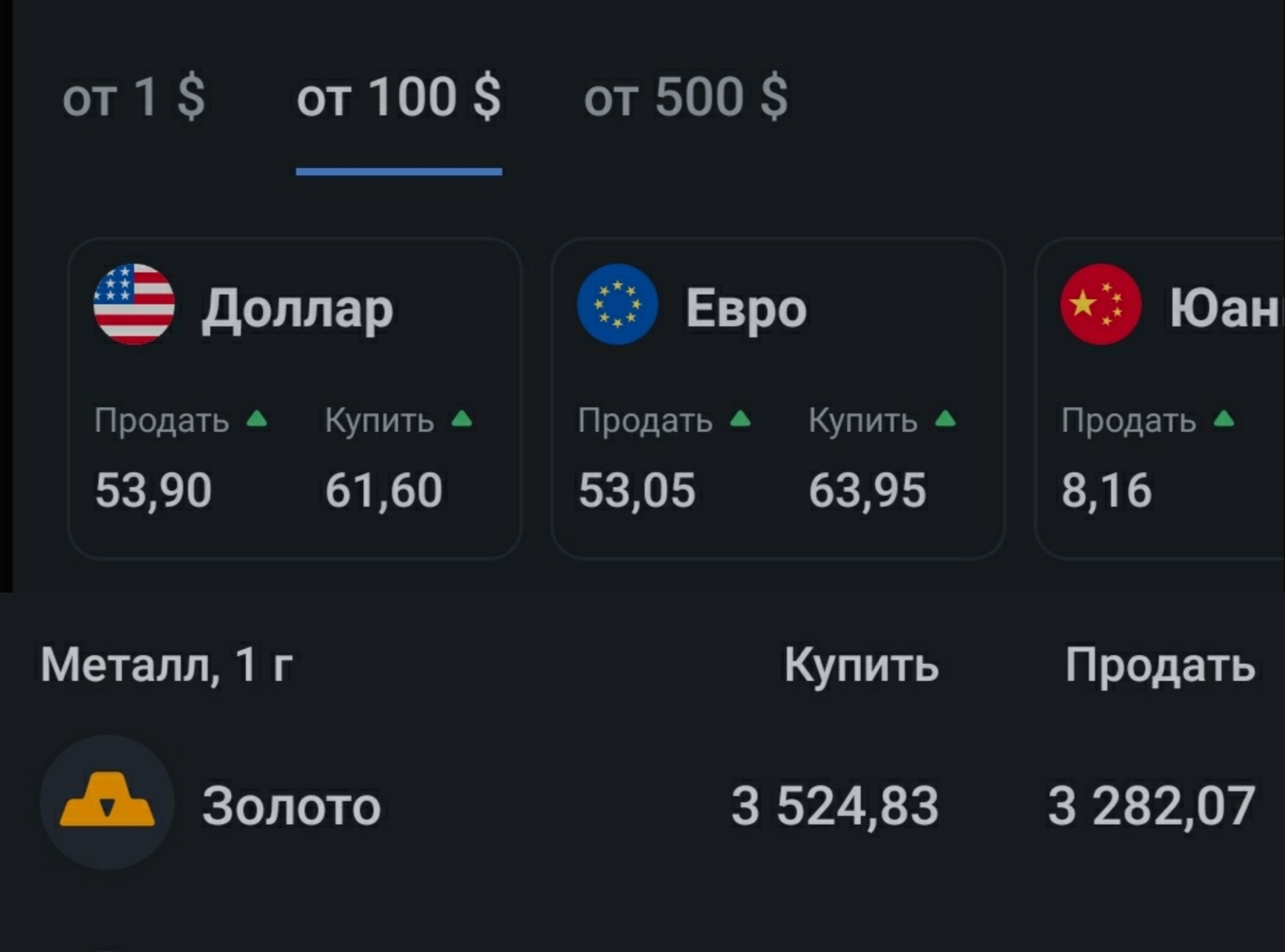Select the 'от 100 $' tab
Screen dimensions: 1285x952
[398, 97]
